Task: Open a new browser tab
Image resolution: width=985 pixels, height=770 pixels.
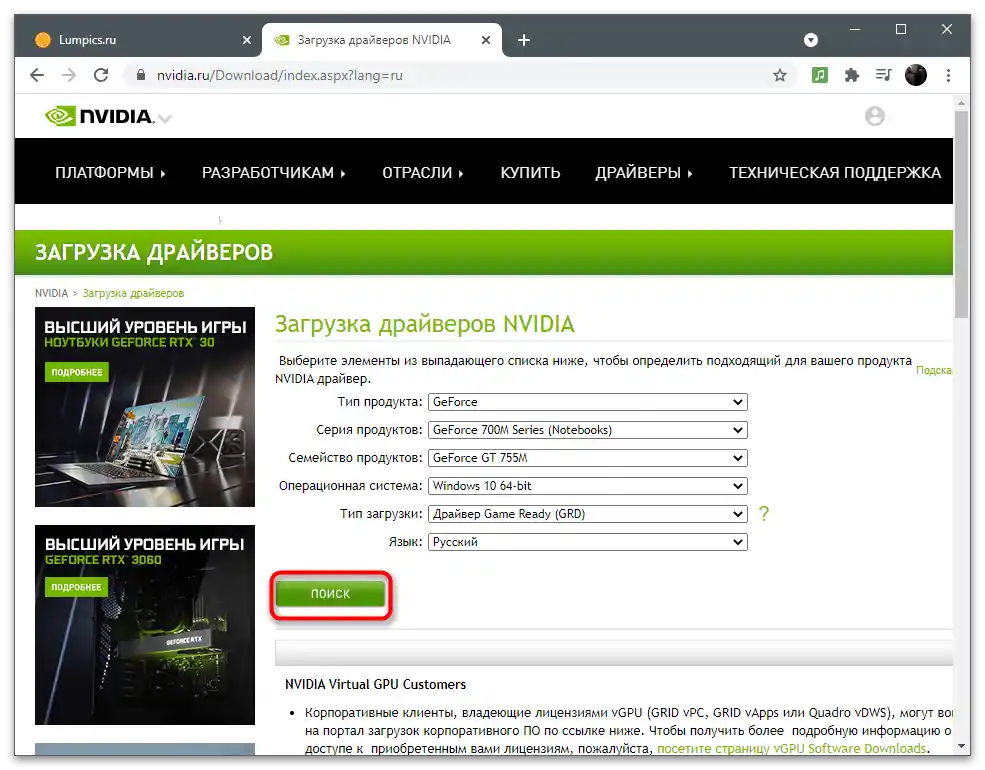Action: click(524, 40)
